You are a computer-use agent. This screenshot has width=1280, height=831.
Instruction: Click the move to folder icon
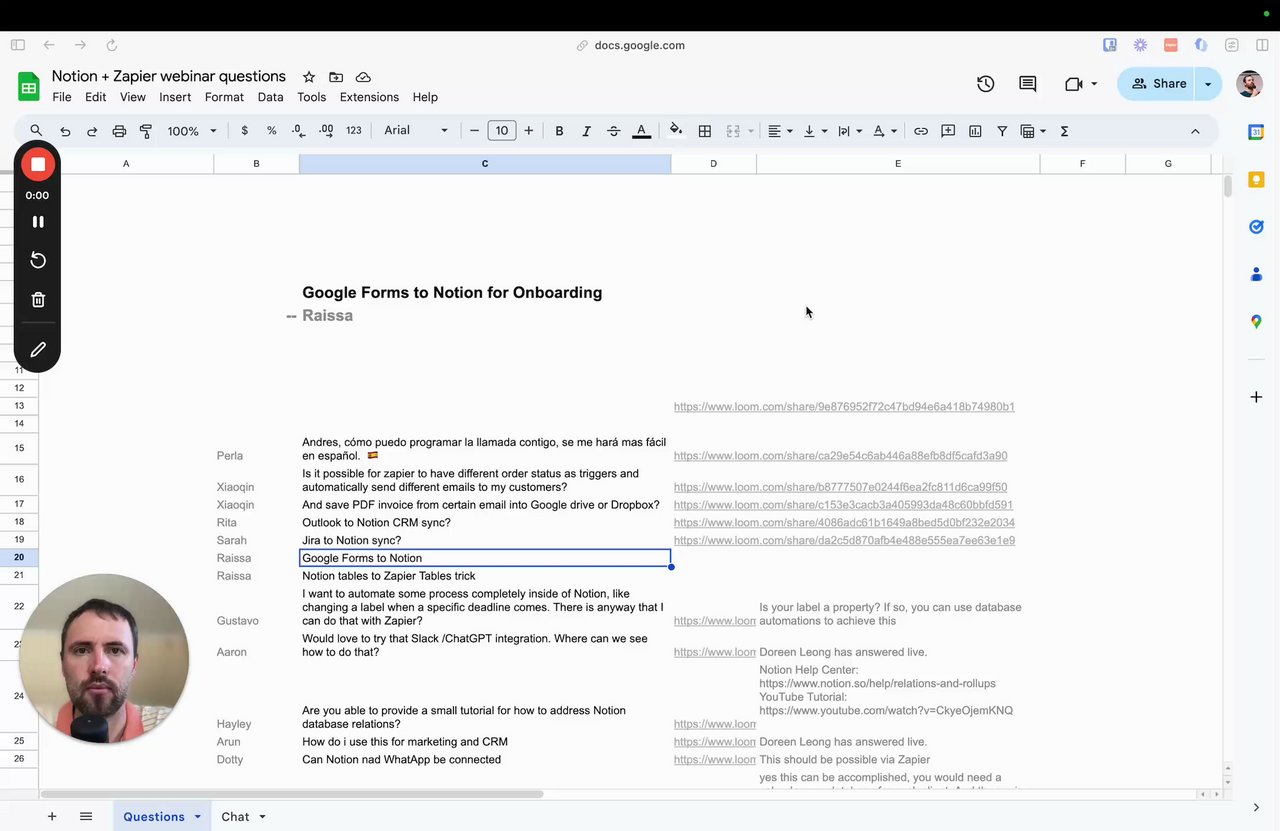tap(336, 77)
